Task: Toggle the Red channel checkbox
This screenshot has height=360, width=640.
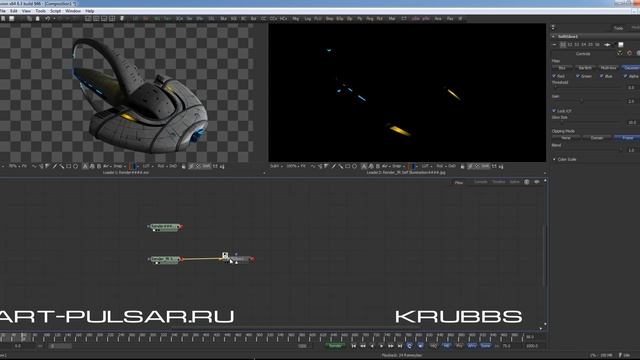Action: point(554,76)
